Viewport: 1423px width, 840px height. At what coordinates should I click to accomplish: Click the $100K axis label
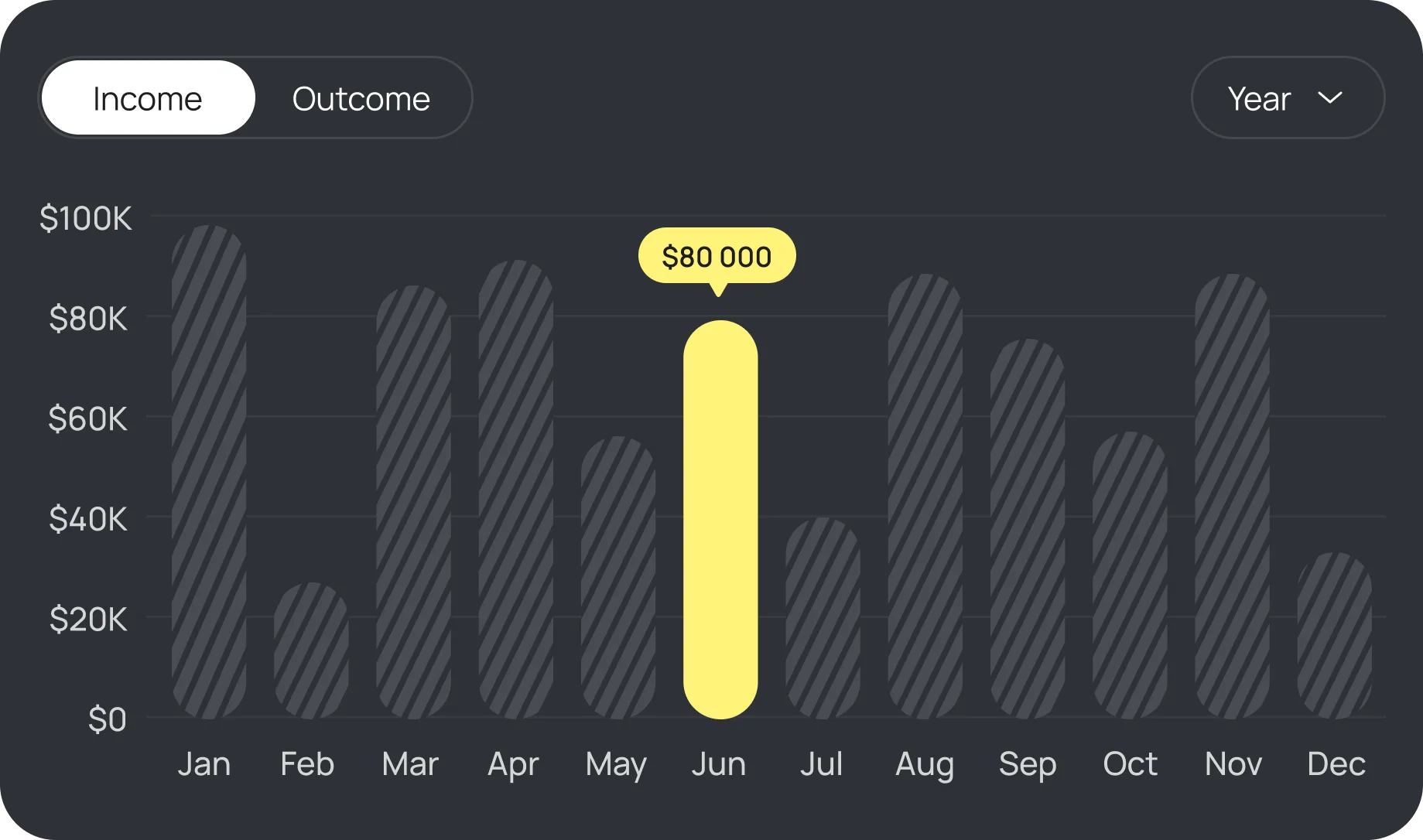click(x=86, y=219)
